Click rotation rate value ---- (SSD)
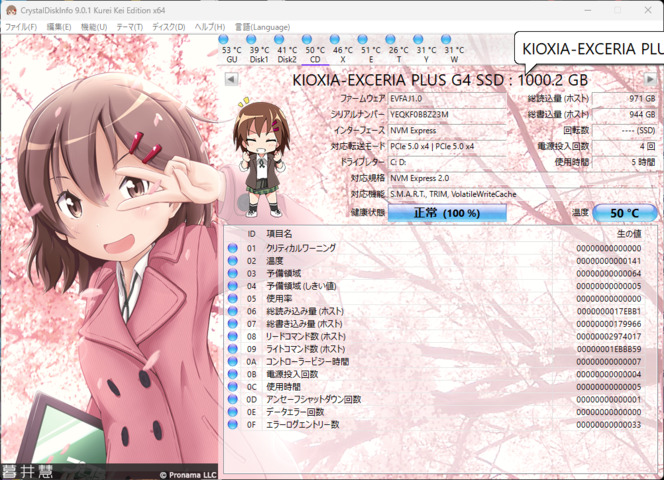 [625, 130]
